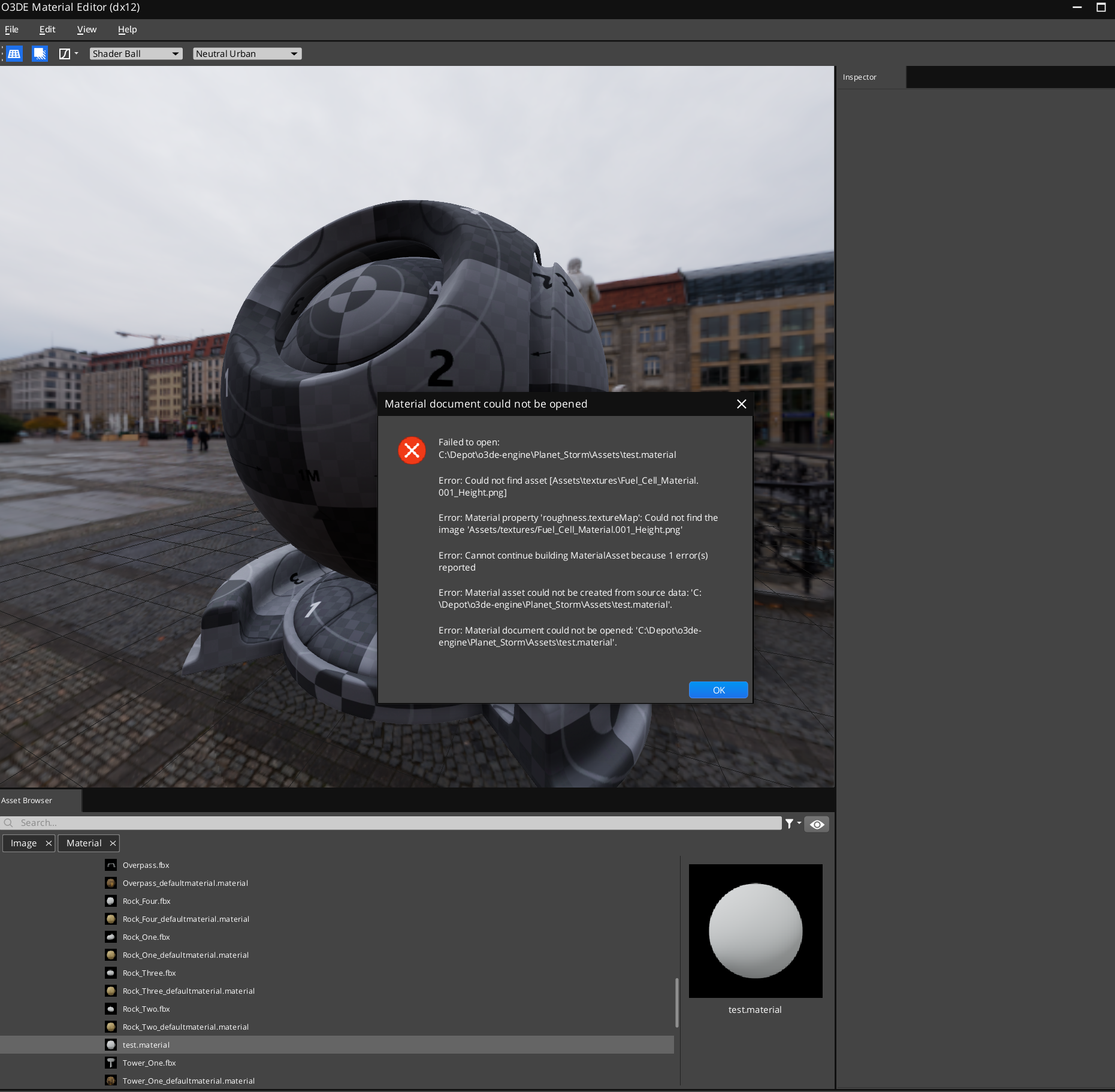Select Rock_One.fbx

pyautogui.click(x=337, y=937)
